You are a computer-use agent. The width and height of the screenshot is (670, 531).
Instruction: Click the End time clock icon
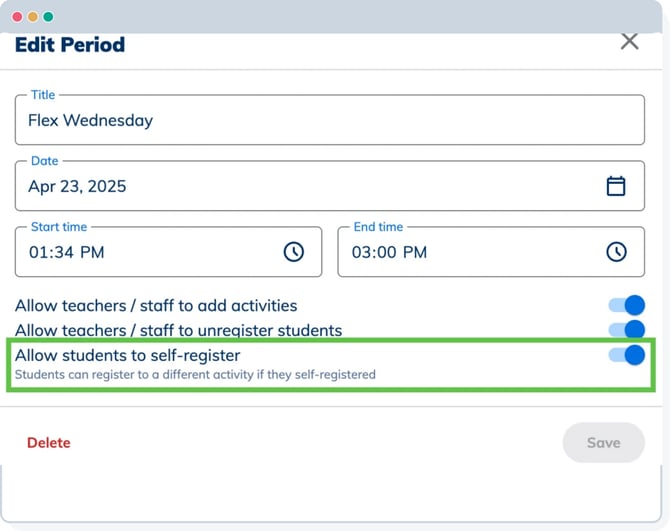coord(616,252)
